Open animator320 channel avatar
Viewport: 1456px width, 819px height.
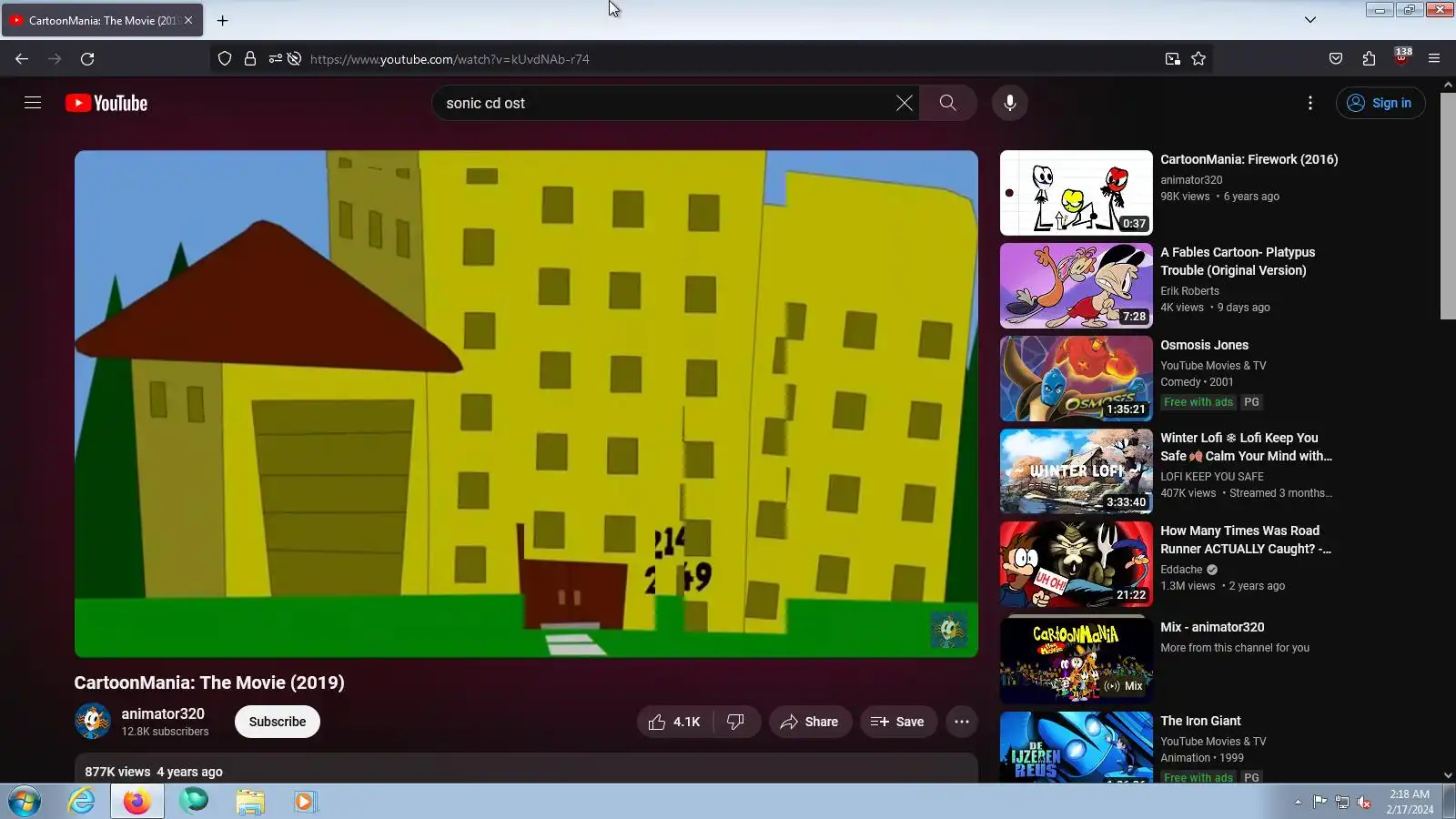[x=92, y=722]
